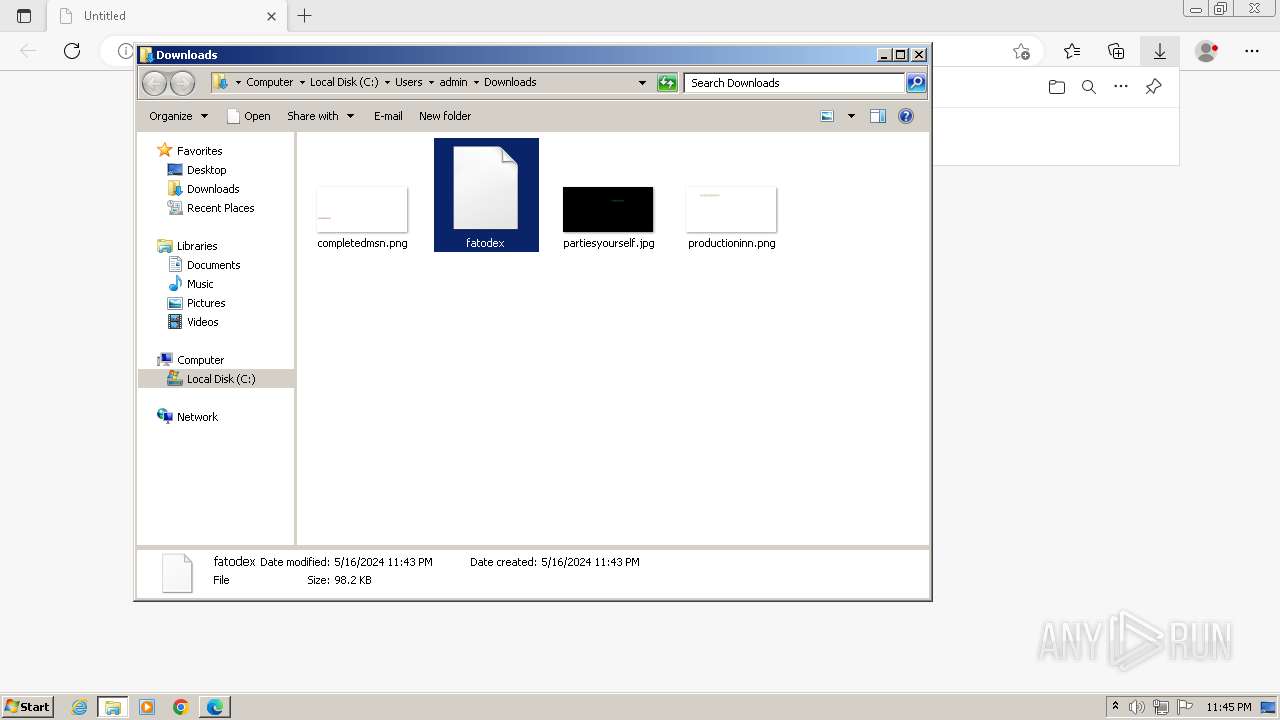This screenshot has width=1280, height=720.
Task: Expand the view options dropdown arrow
Action: click(851, 116)
